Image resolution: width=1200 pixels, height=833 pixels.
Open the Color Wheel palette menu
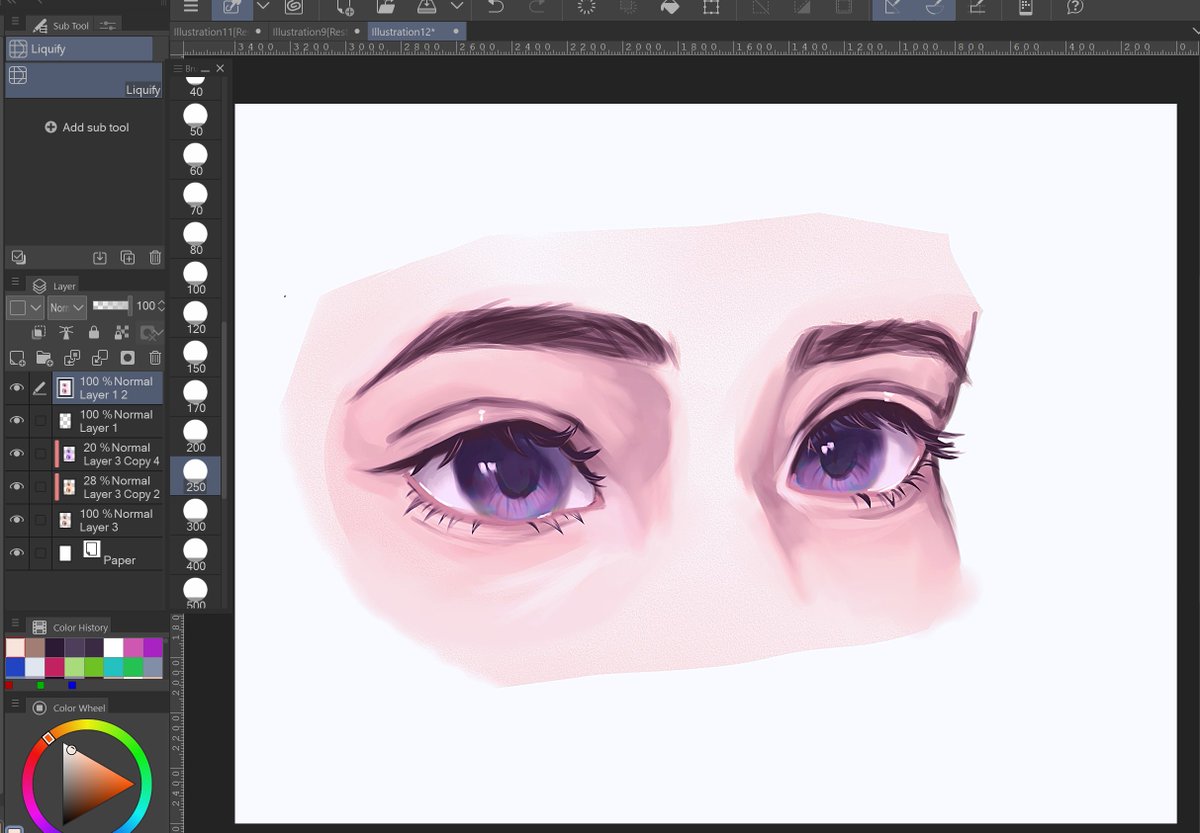pyautogui.click(x=15, y=705)
